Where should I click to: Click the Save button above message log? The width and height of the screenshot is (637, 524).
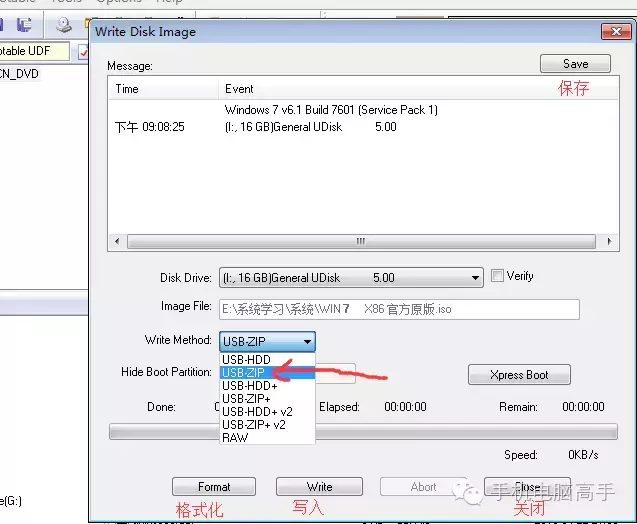coord(575,64)
